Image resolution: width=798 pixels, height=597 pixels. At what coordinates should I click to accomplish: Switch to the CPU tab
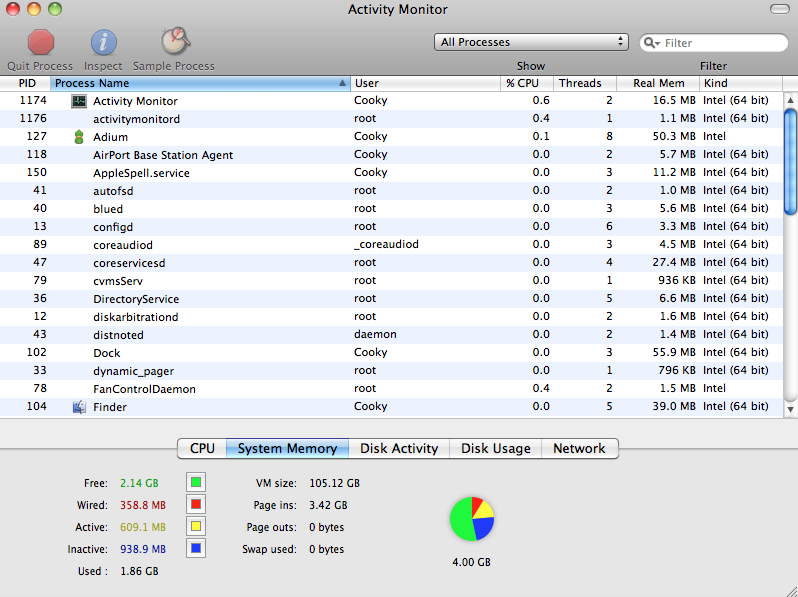point(202,448)
